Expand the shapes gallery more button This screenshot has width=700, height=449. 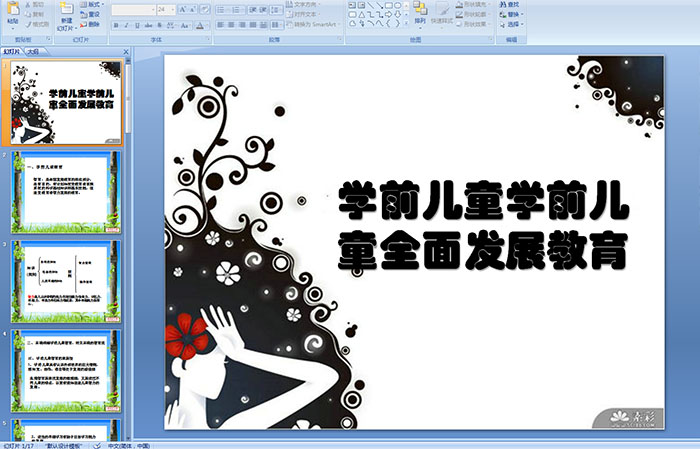[x=406, y=24]
